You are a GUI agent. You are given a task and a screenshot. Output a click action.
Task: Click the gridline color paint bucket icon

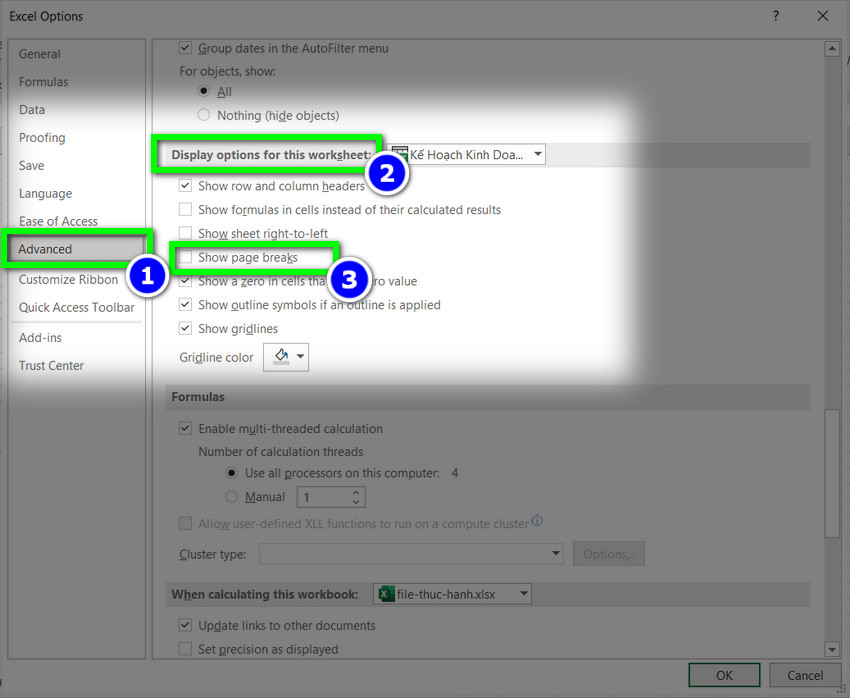pos(280,357)
